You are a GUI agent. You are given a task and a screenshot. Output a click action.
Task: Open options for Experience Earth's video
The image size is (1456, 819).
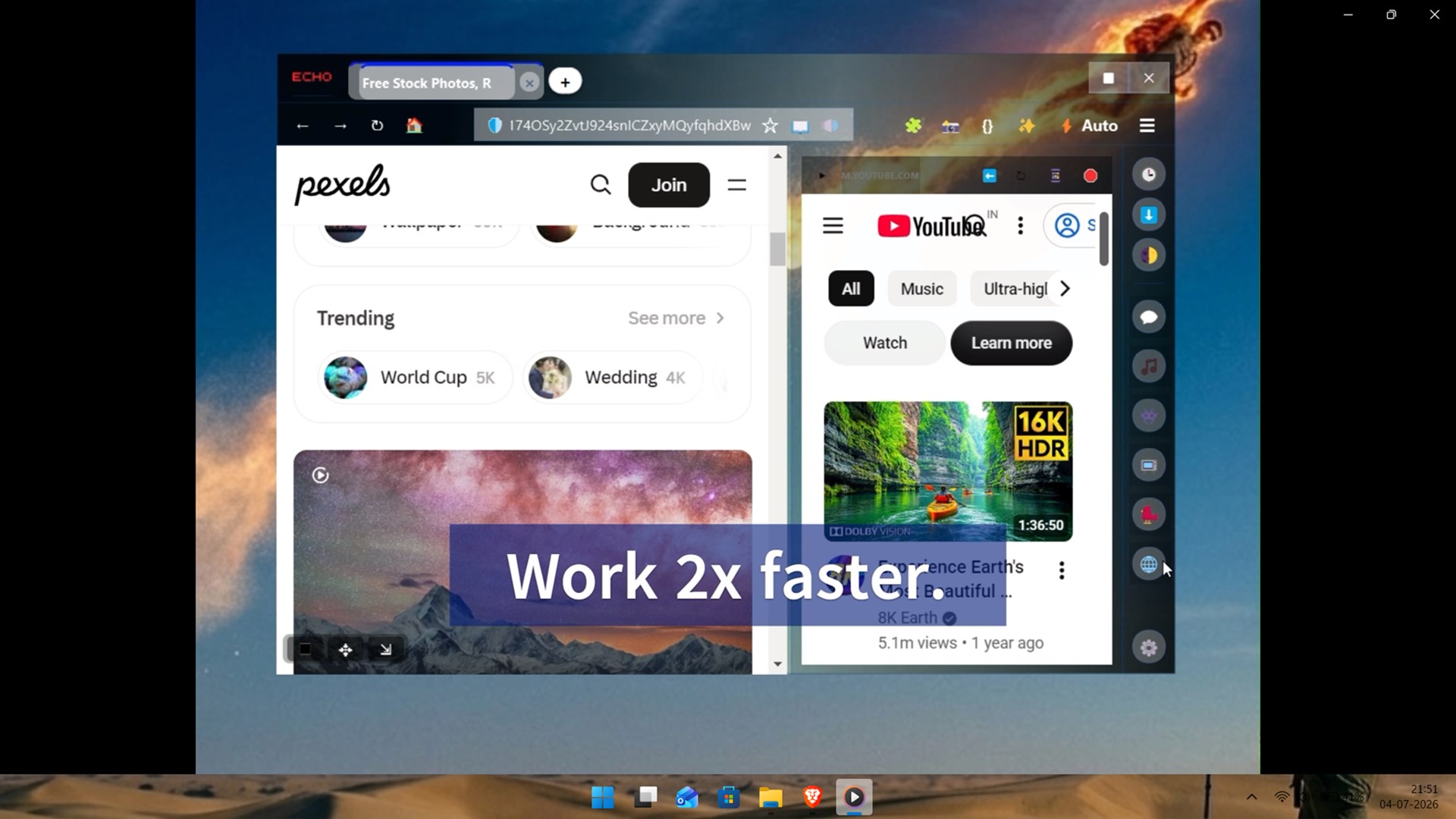[1062, 570]
